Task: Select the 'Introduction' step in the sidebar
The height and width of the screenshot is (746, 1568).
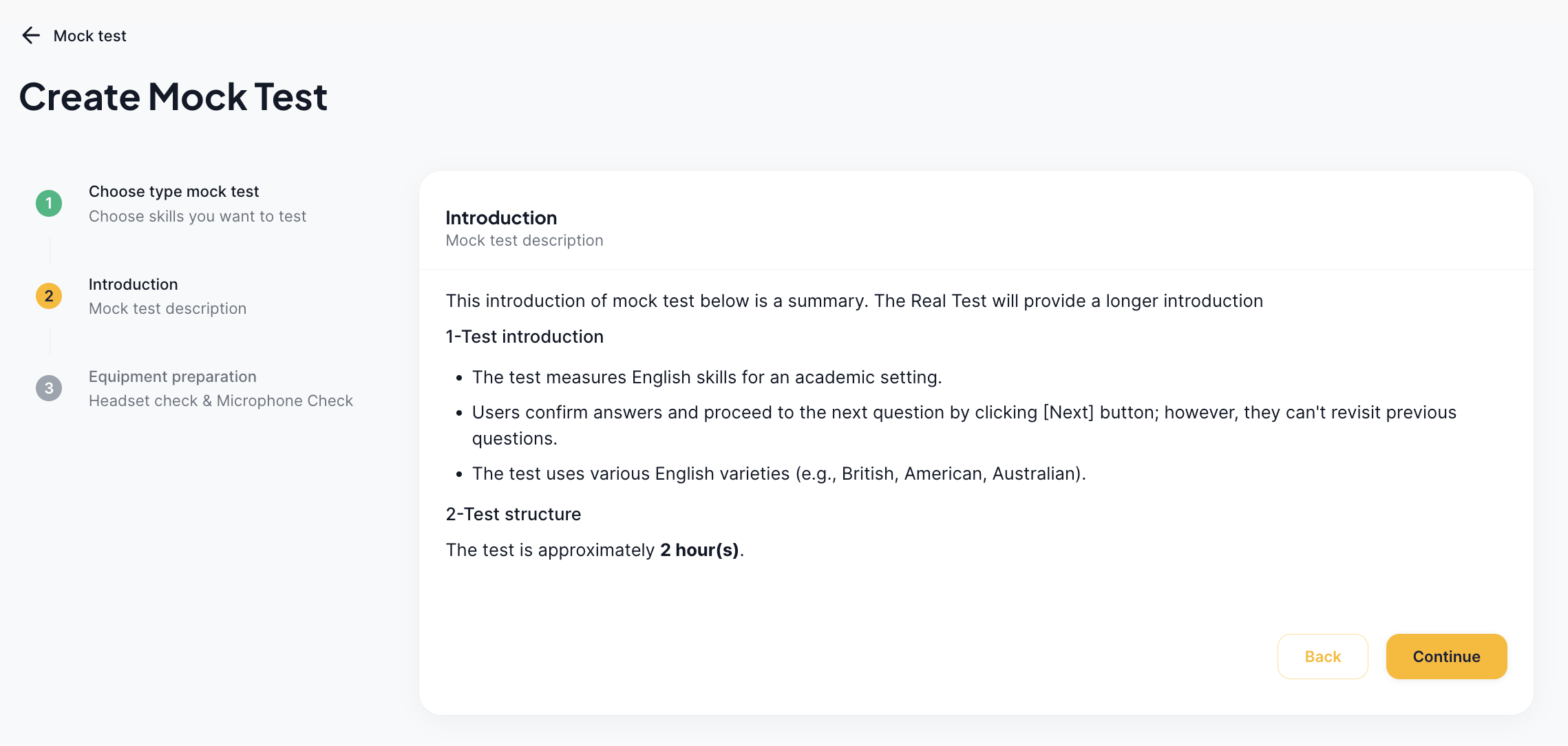Action: click(x=133, y=284)
